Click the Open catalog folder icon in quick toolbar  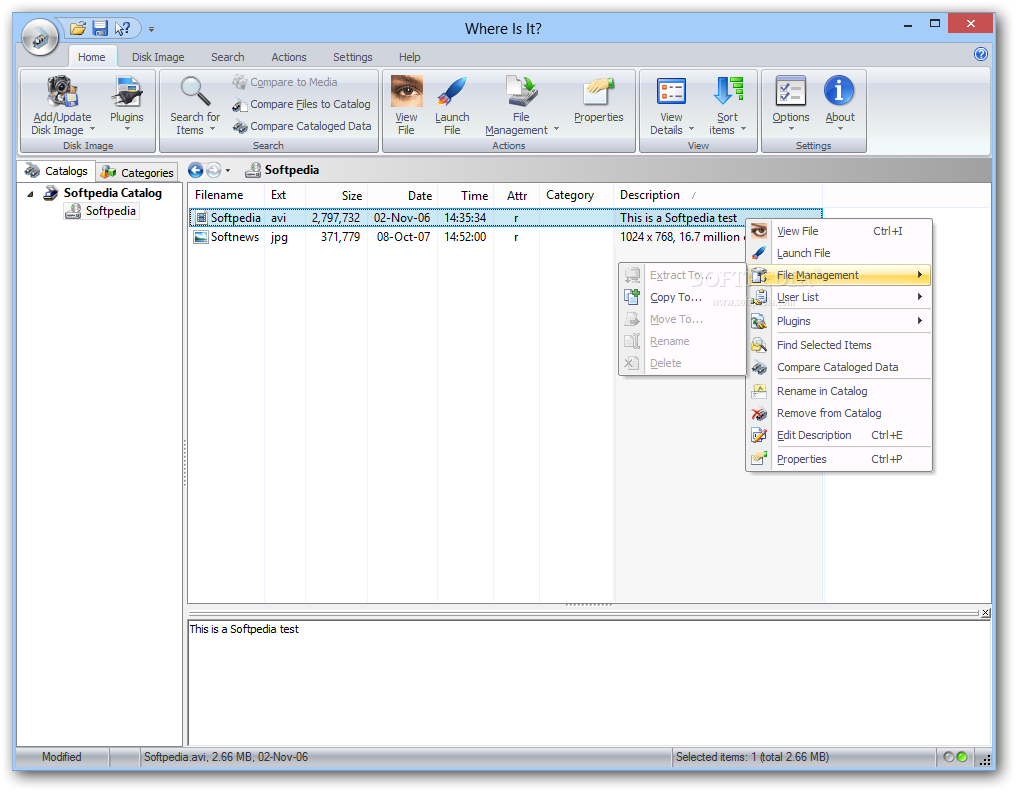tap(78, 29)
